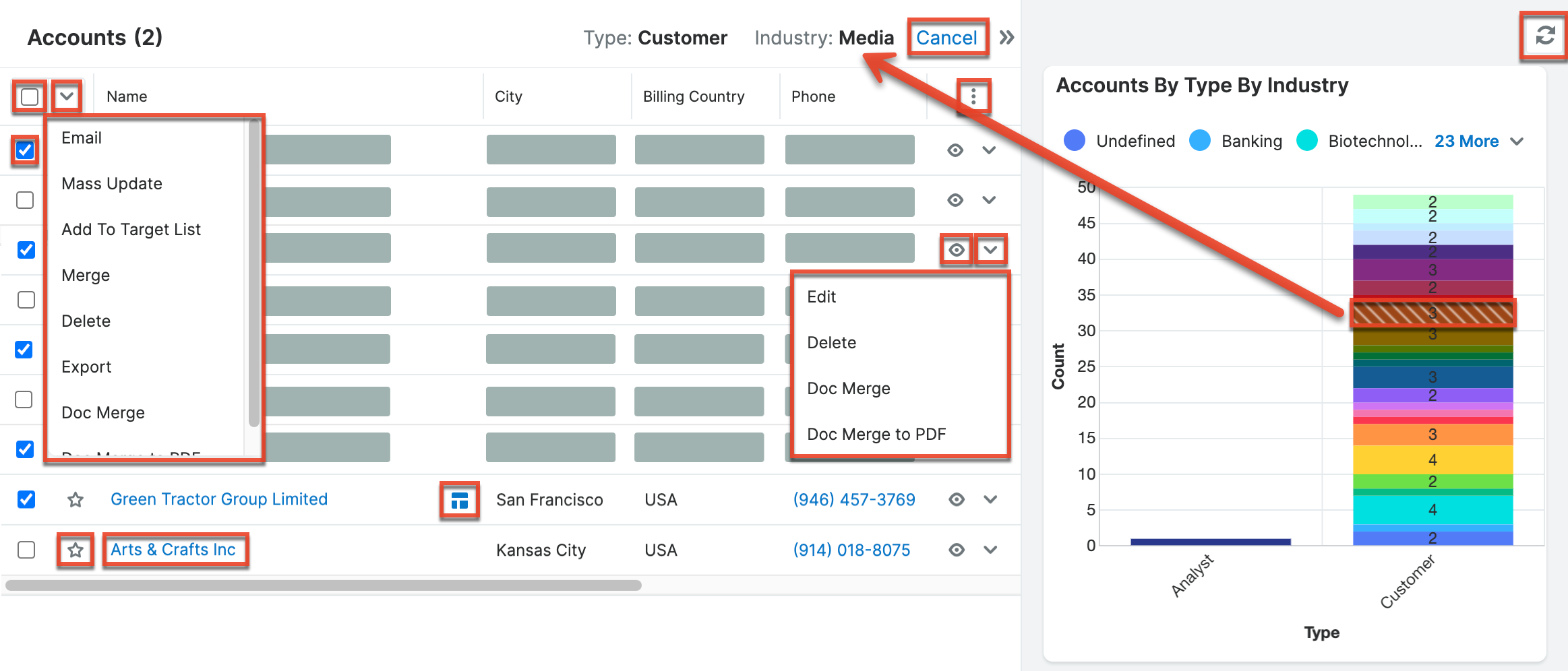1568x671 pixels.
Task: Favorite Arts & Crafts Inc with star
Action: (76, 550)
